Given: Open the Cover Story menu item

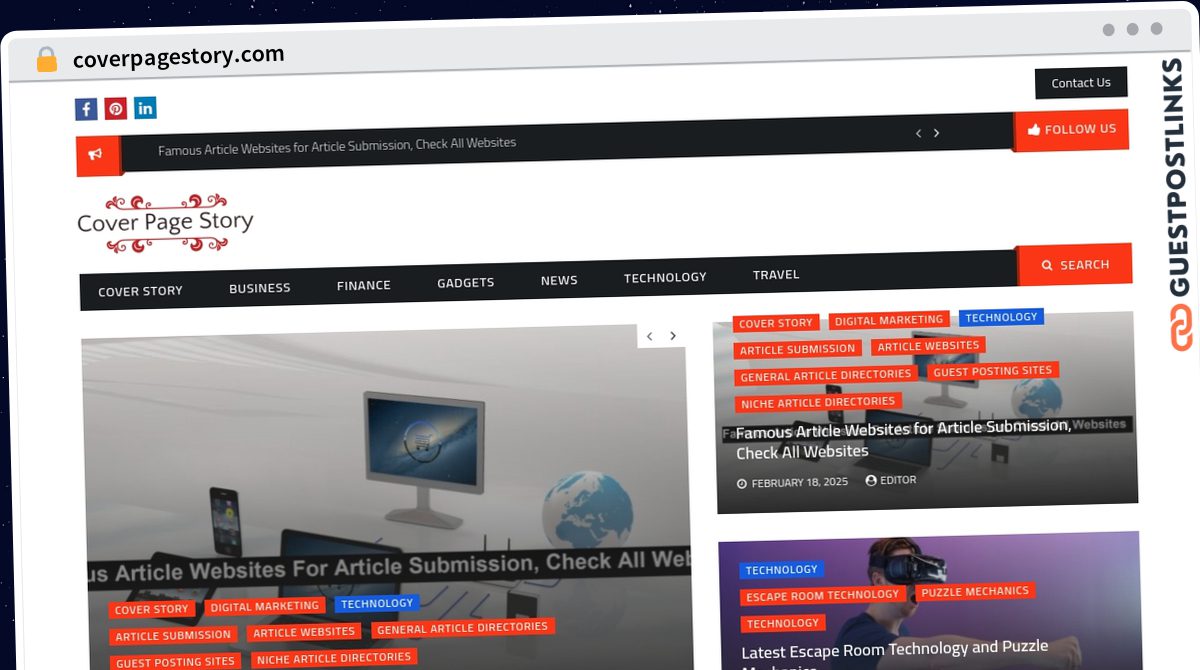Looking at the screenshot, I should [x=140, y=291].
